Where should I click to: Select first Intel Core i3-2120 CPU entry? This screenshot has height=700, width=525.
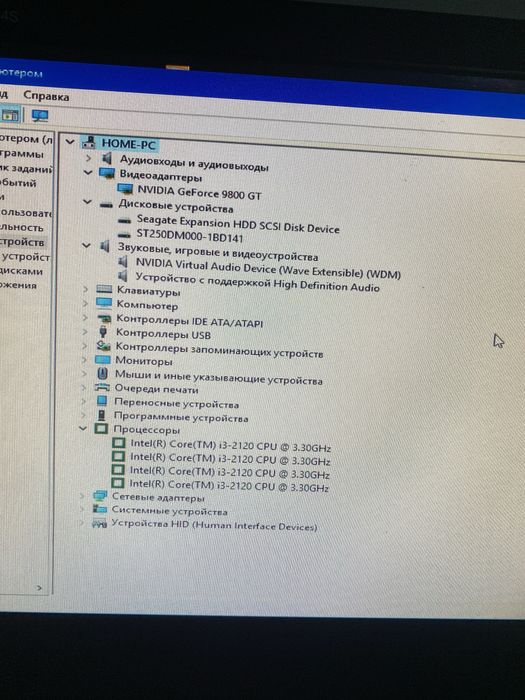[x=230, y=446]
